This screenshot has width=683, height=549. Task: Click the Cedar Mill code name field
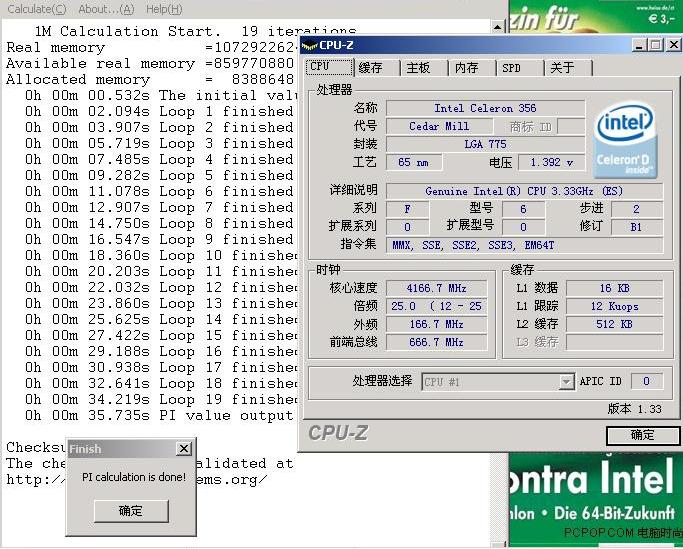439,126
